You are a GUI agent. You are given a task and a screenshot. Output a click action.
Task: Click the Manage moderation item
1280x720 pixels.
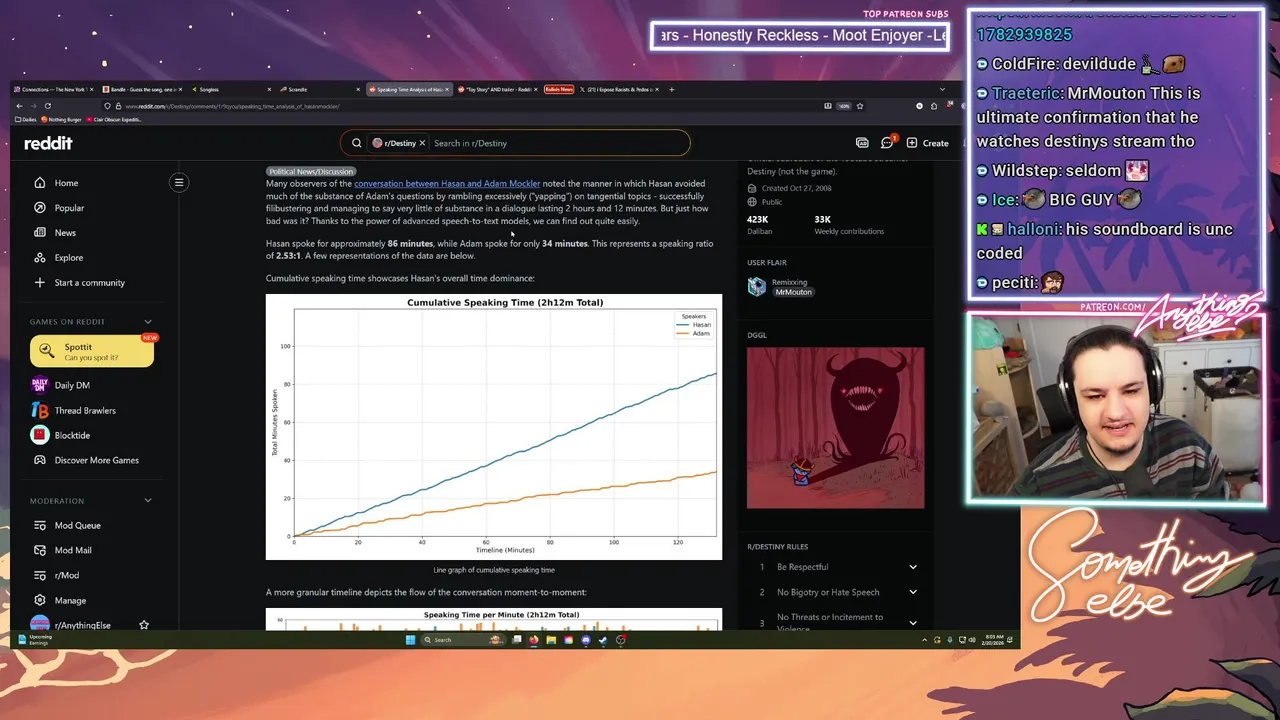click(60, 600)
